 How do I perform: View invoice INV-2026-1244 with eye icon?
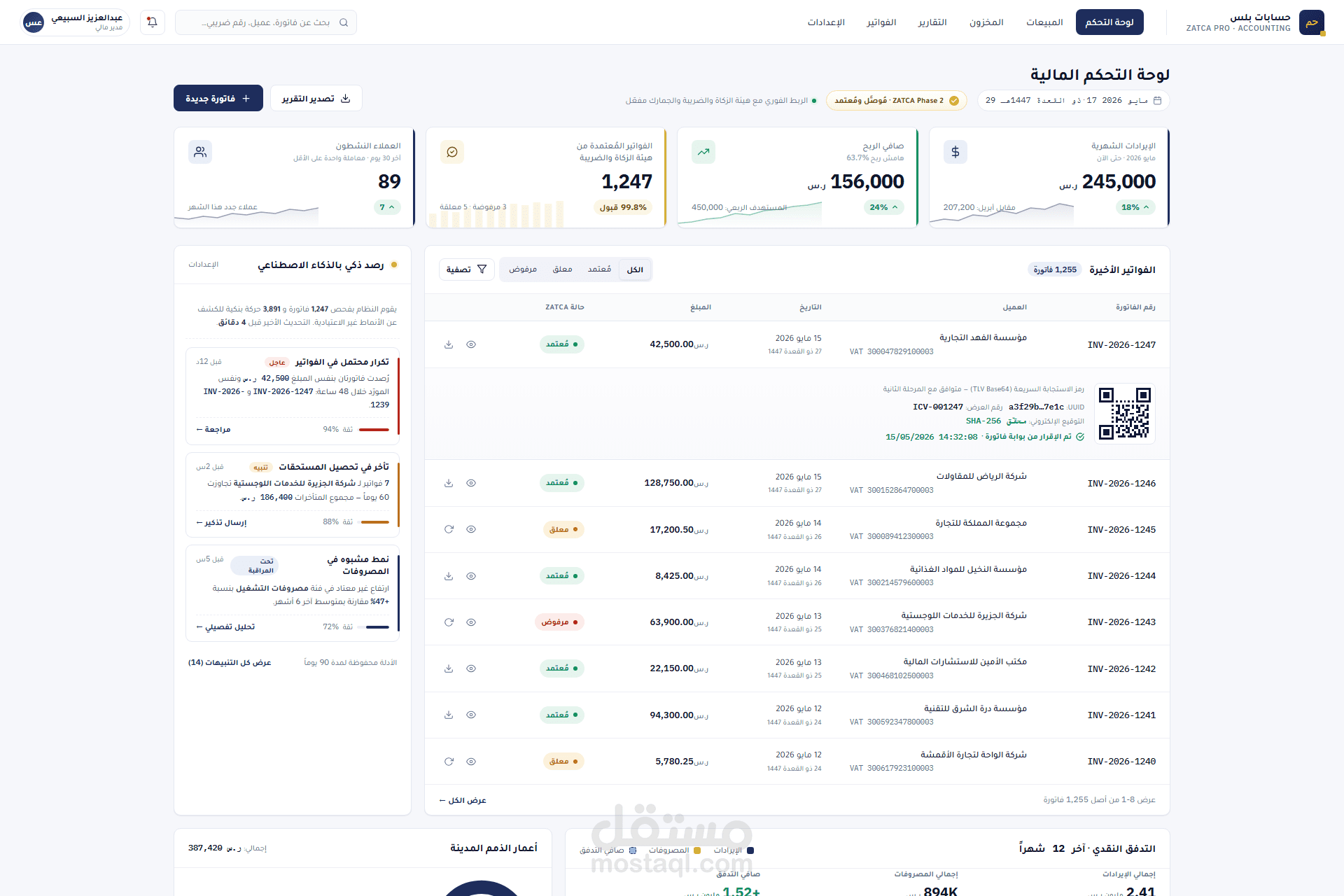click(x=471, y=576)
